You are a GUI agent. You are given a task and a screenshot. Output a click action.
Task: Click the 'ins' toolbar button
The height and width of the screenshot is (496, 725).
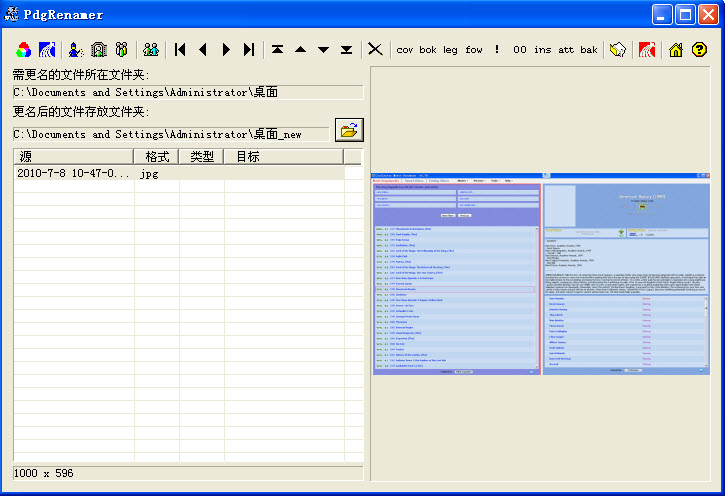click(543, 50)
